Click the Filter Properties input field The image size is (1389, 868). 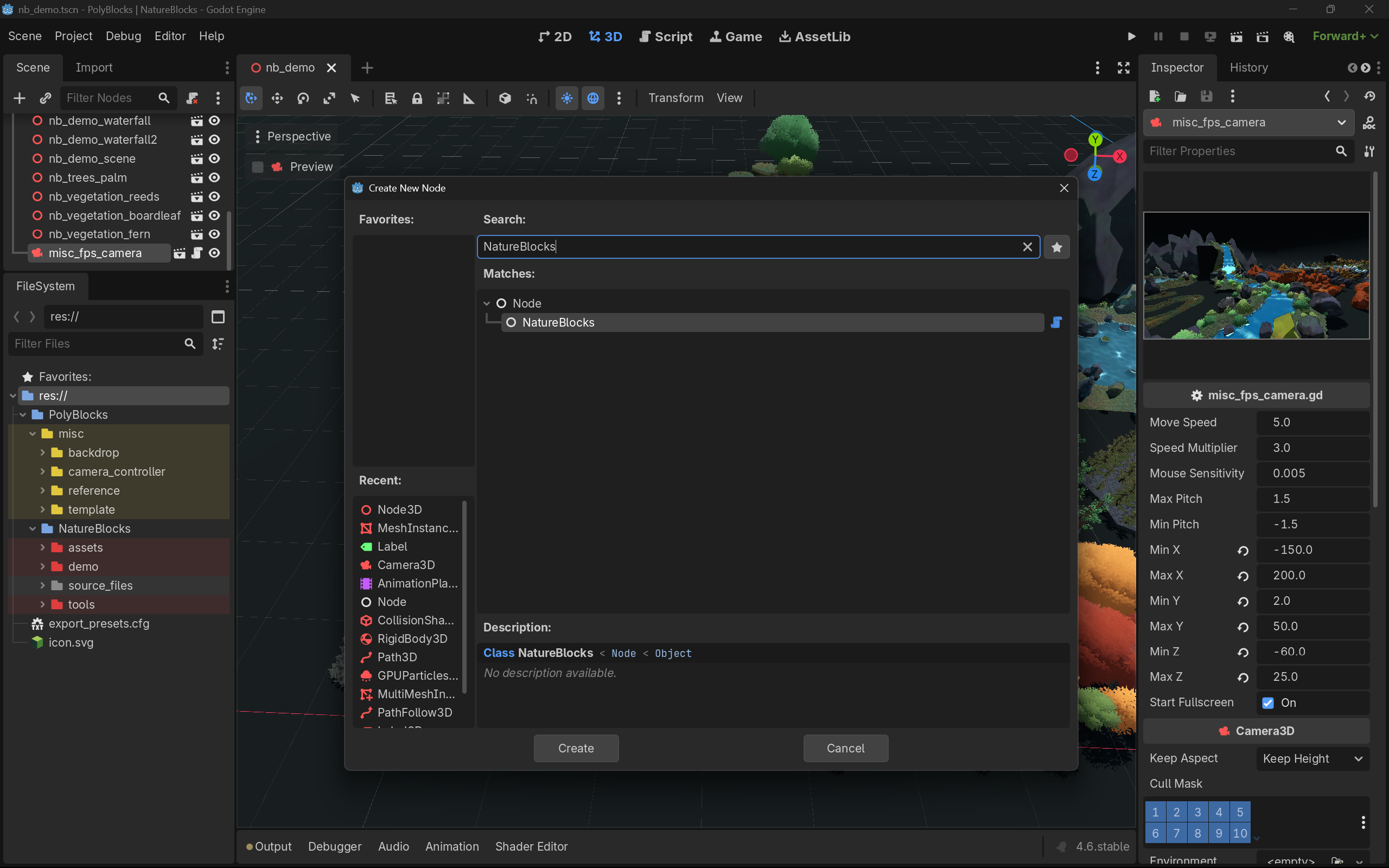click(1248, 151)
